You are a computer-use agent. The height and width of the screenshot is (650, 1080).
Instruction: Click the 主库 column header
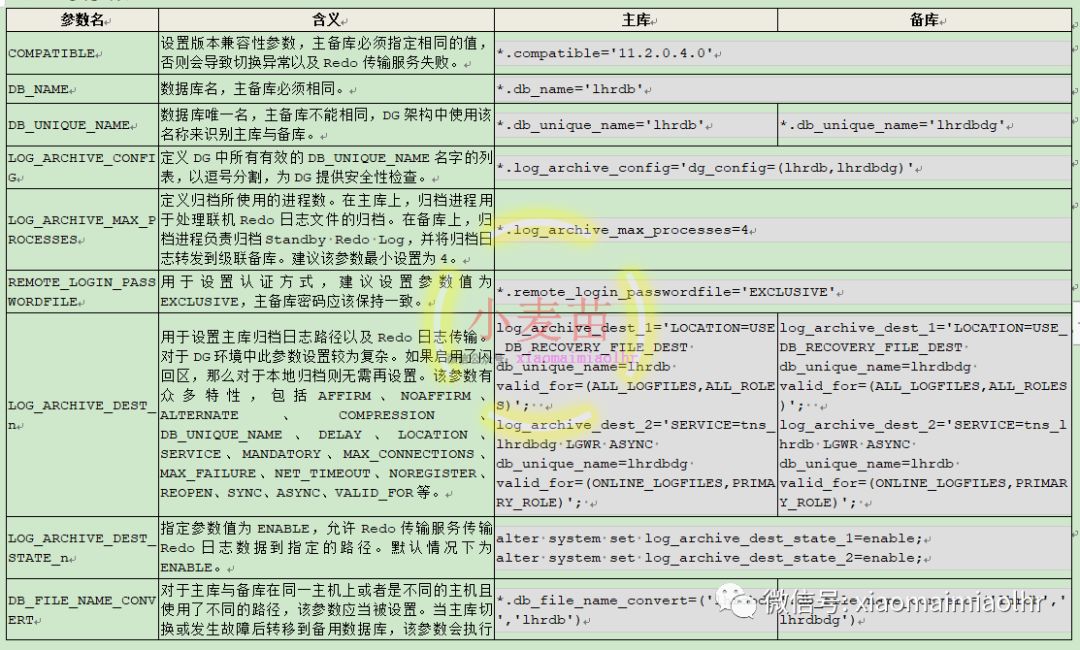pos(636,20)
